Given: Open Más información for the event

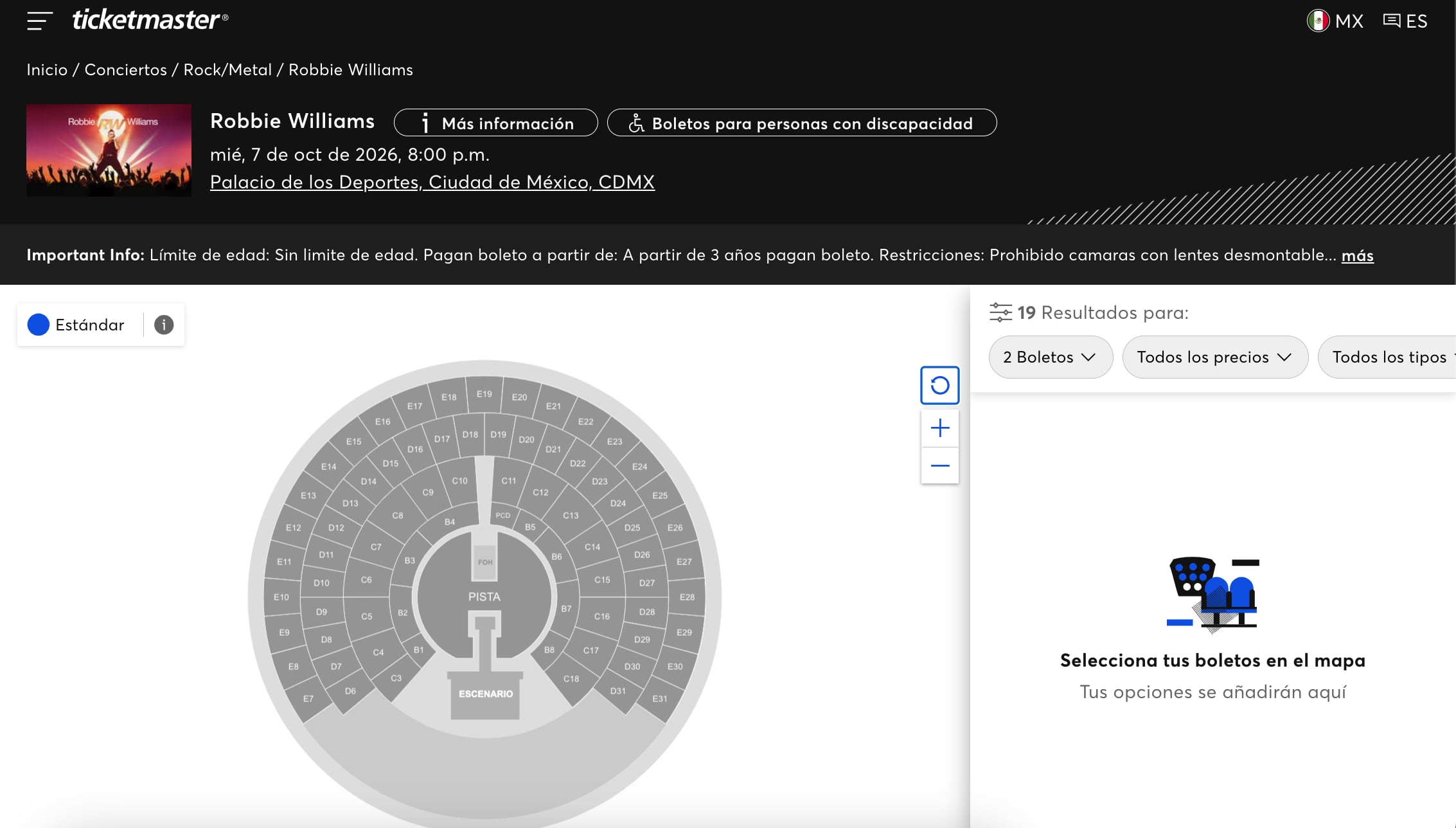Looking at the screenshot, I should [495, 123].
